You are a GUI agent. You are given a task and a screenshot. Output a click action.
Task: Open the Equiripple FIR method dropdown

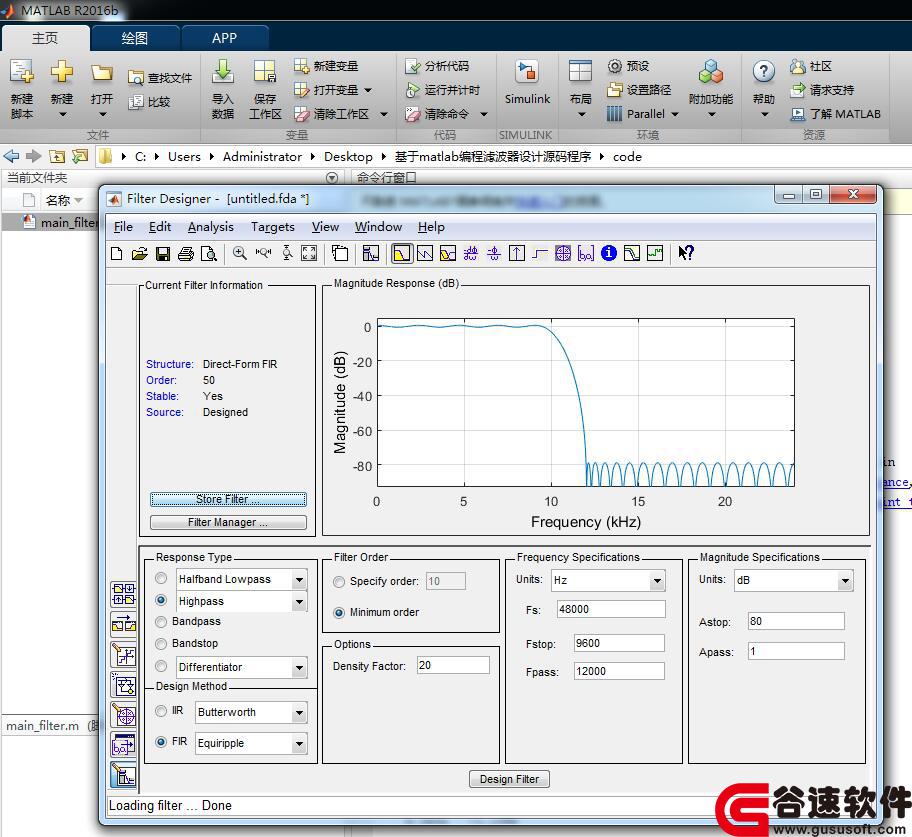[299, 744]
